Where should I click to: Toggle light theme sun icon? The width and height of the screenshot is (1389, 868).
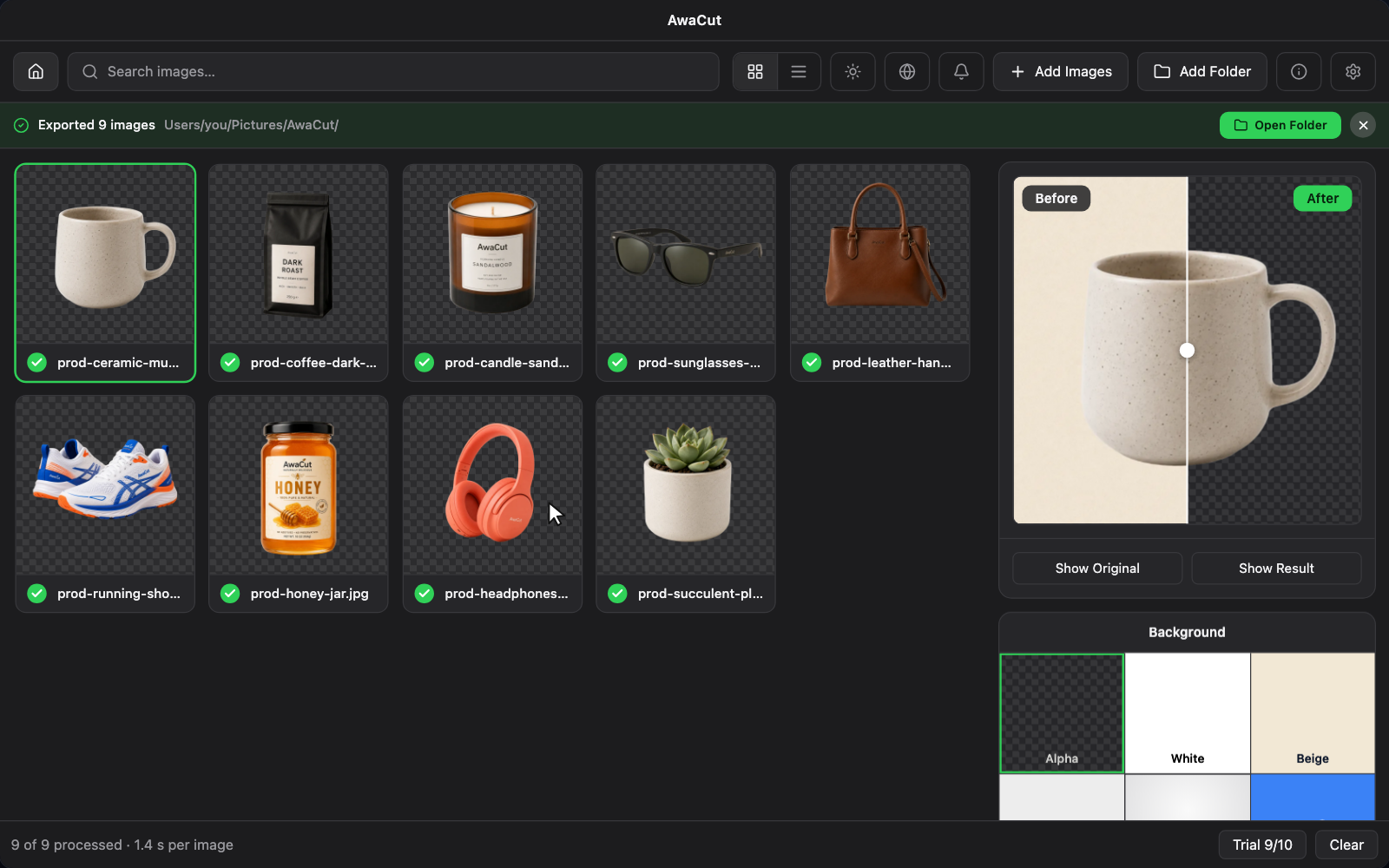(852, 71)
